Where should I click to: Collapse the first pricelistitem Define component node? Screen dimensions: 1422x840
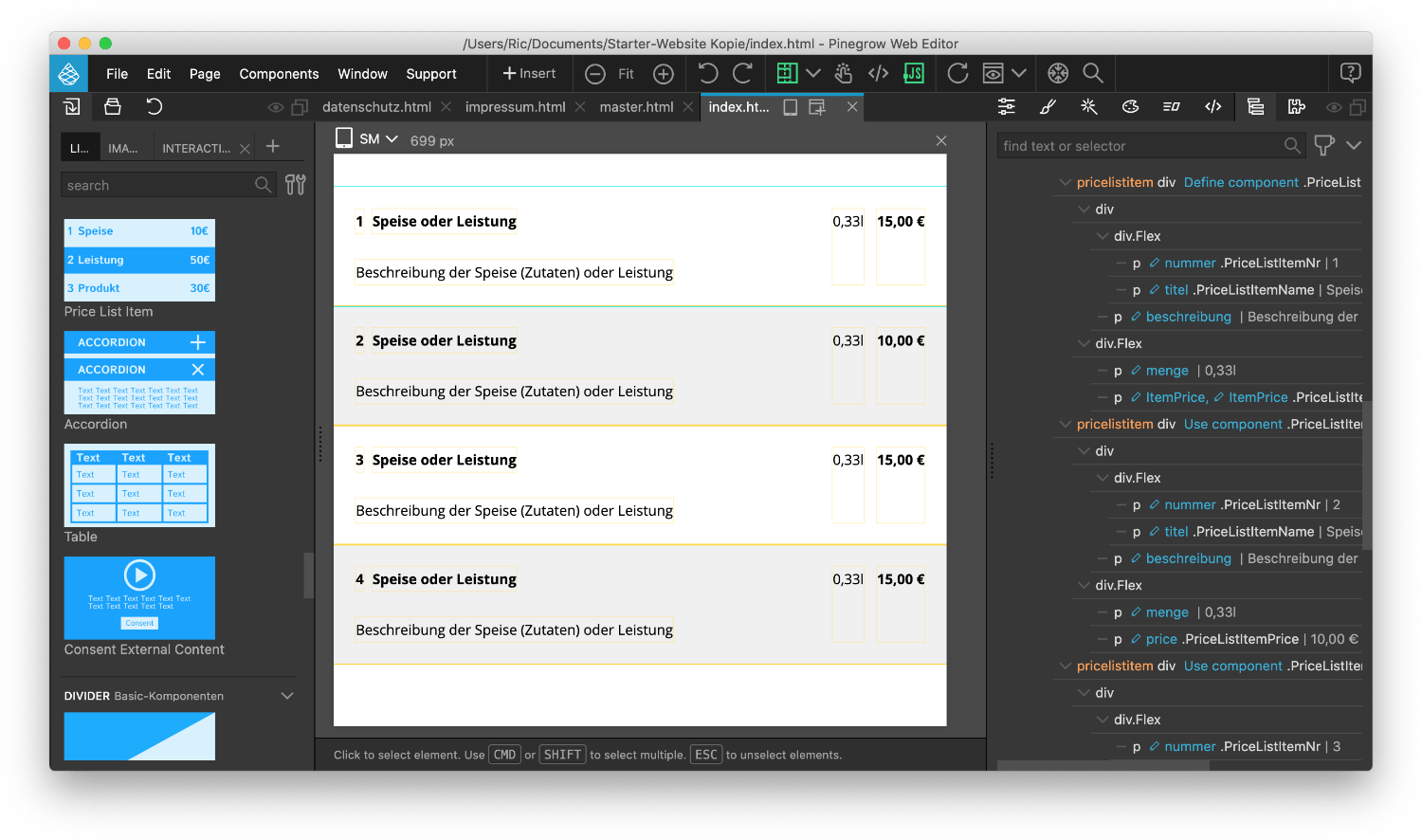point(1066,182)
